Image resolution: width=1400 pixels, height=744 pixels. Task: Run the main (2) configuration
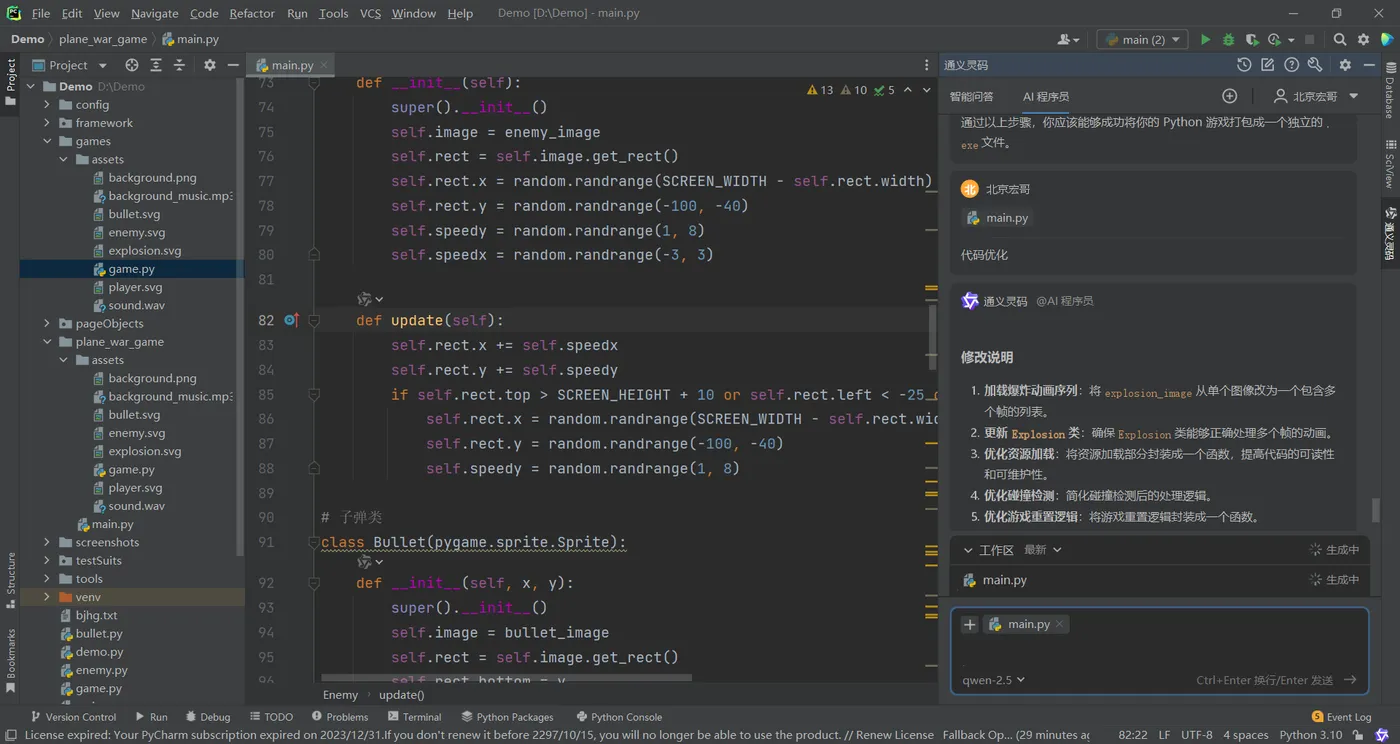[1205, 40]
